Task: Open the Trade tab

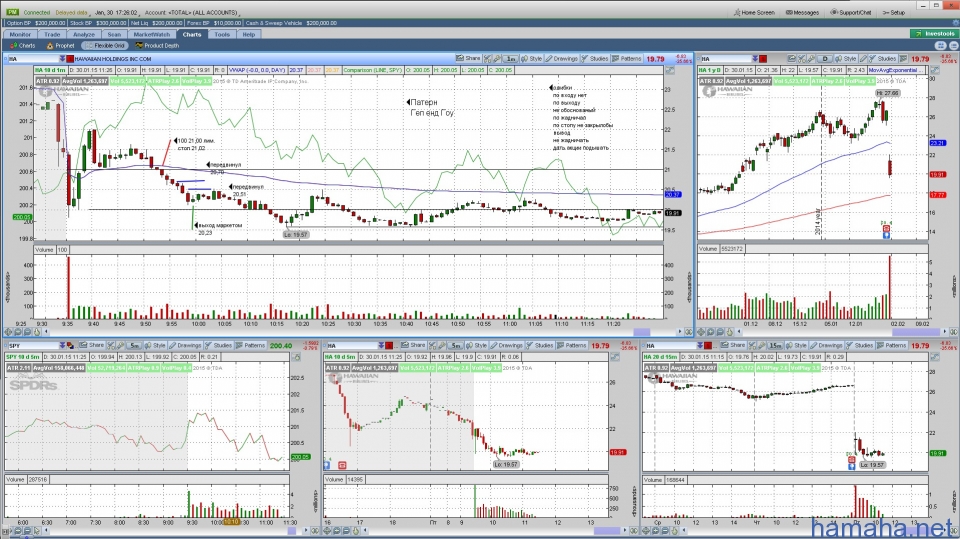Action: coord(52,34)
